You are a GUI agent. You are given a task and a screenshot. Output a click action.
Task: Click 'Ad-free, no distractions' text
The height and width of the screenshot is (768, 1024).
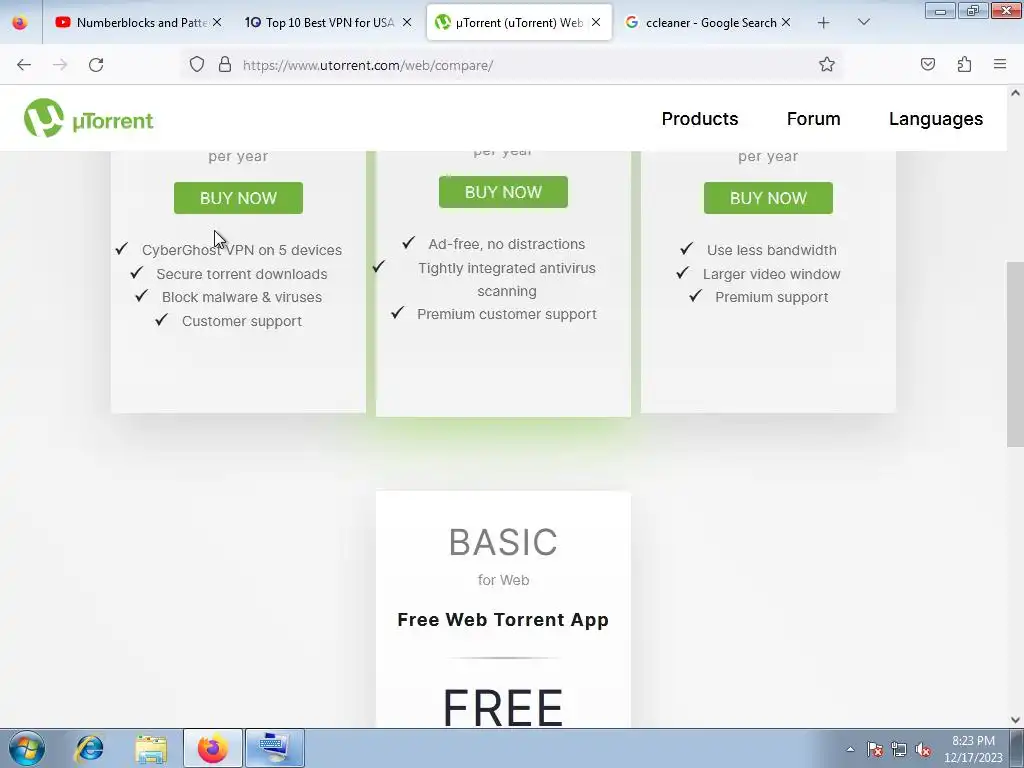point(507,244)
